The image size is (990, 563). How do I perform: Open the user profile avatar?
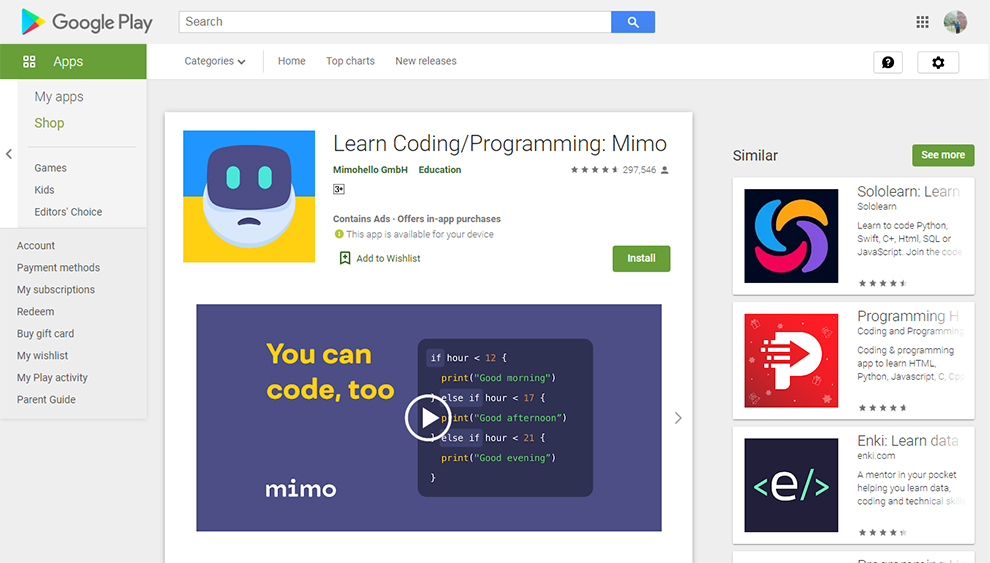pos(955,22)
